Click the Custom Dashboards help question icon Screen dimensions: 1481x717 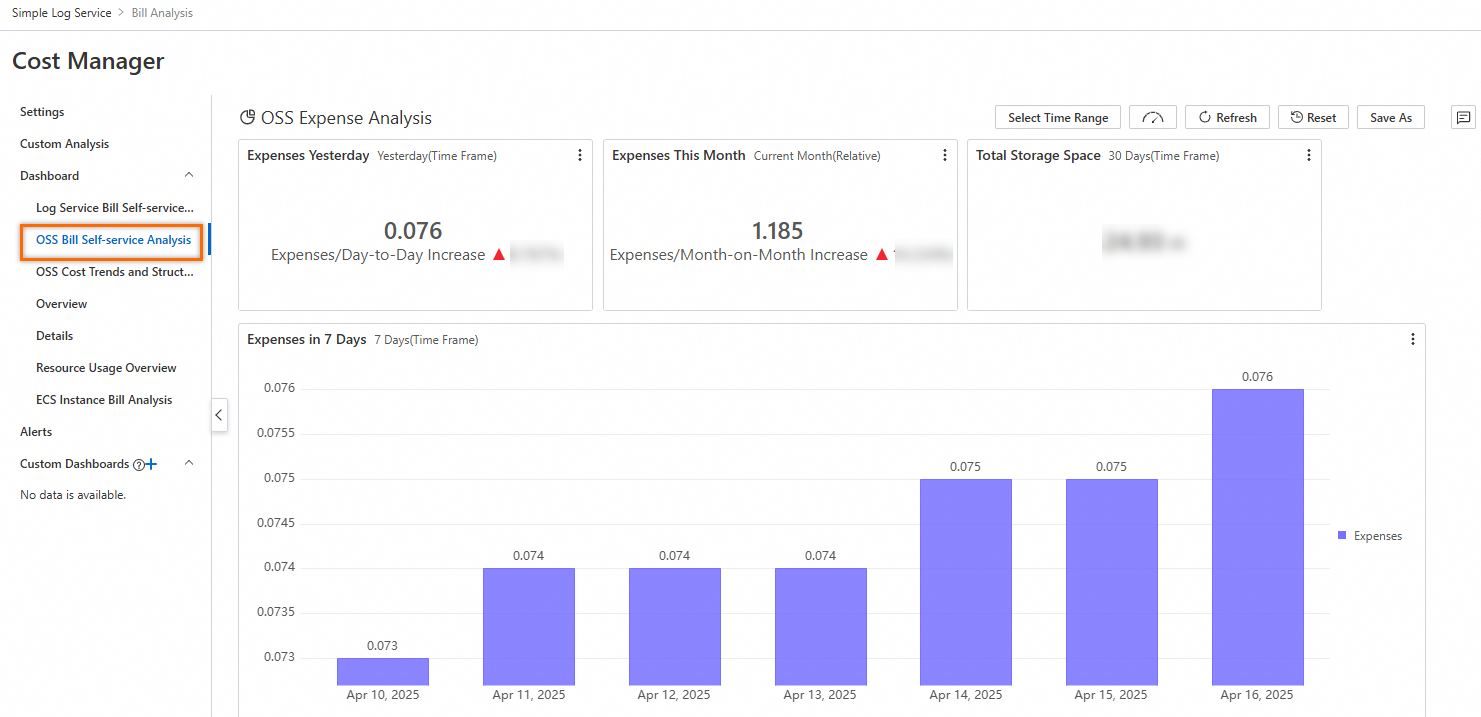pos(138,464)
